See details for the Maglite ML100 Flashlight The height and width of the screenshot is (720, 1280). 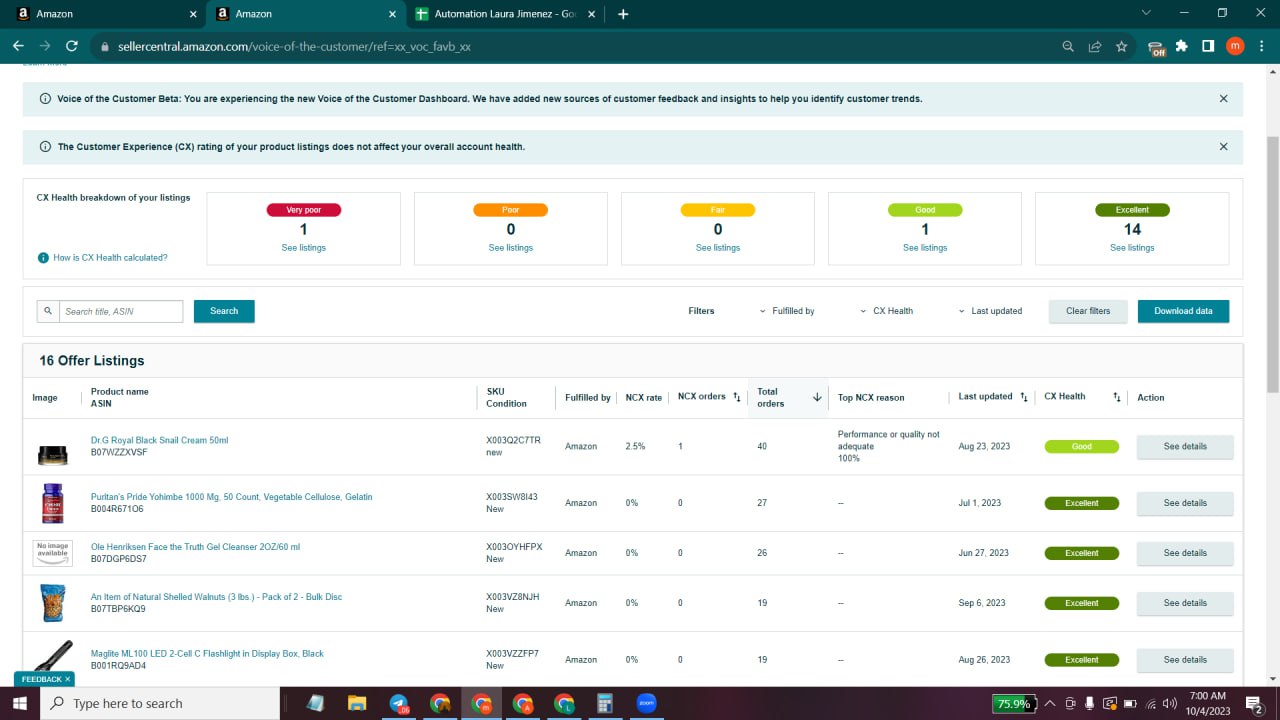click(1185, 660)
